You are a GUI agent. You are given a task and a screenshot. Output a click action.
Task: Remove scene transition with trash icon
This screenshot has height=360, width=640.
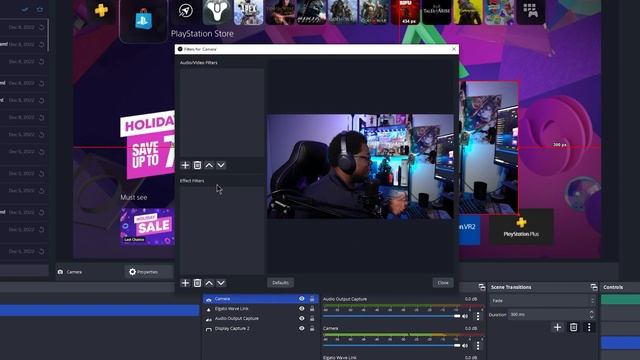(x=573, y=327)
